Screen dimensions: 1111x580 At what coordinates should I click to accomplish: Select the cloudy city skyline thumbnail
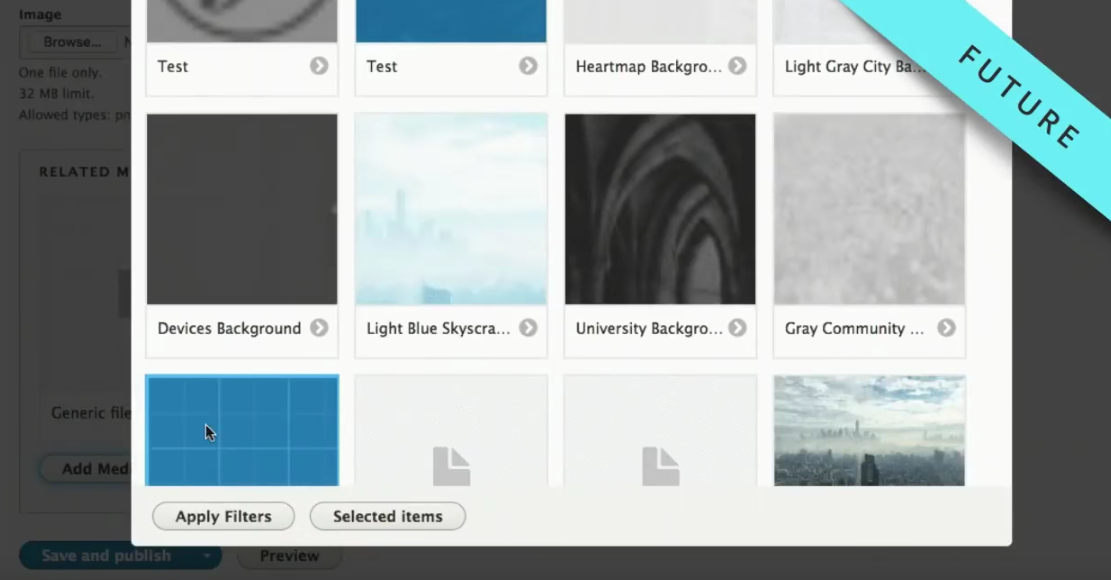pos(869,431)
